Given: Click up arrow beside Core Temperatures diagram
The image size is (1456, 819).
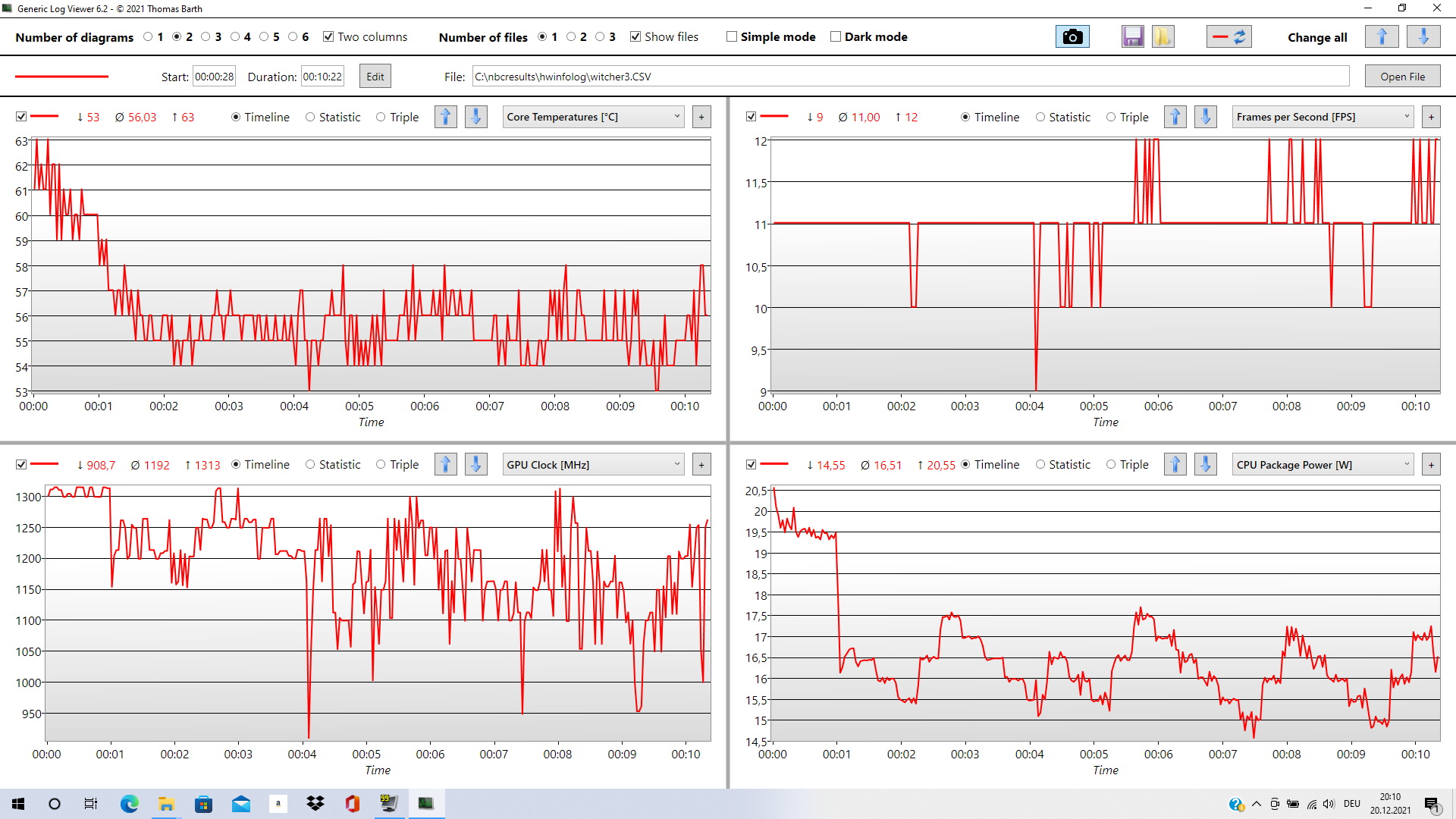Looking at the screenshot, I should (446, 117).
